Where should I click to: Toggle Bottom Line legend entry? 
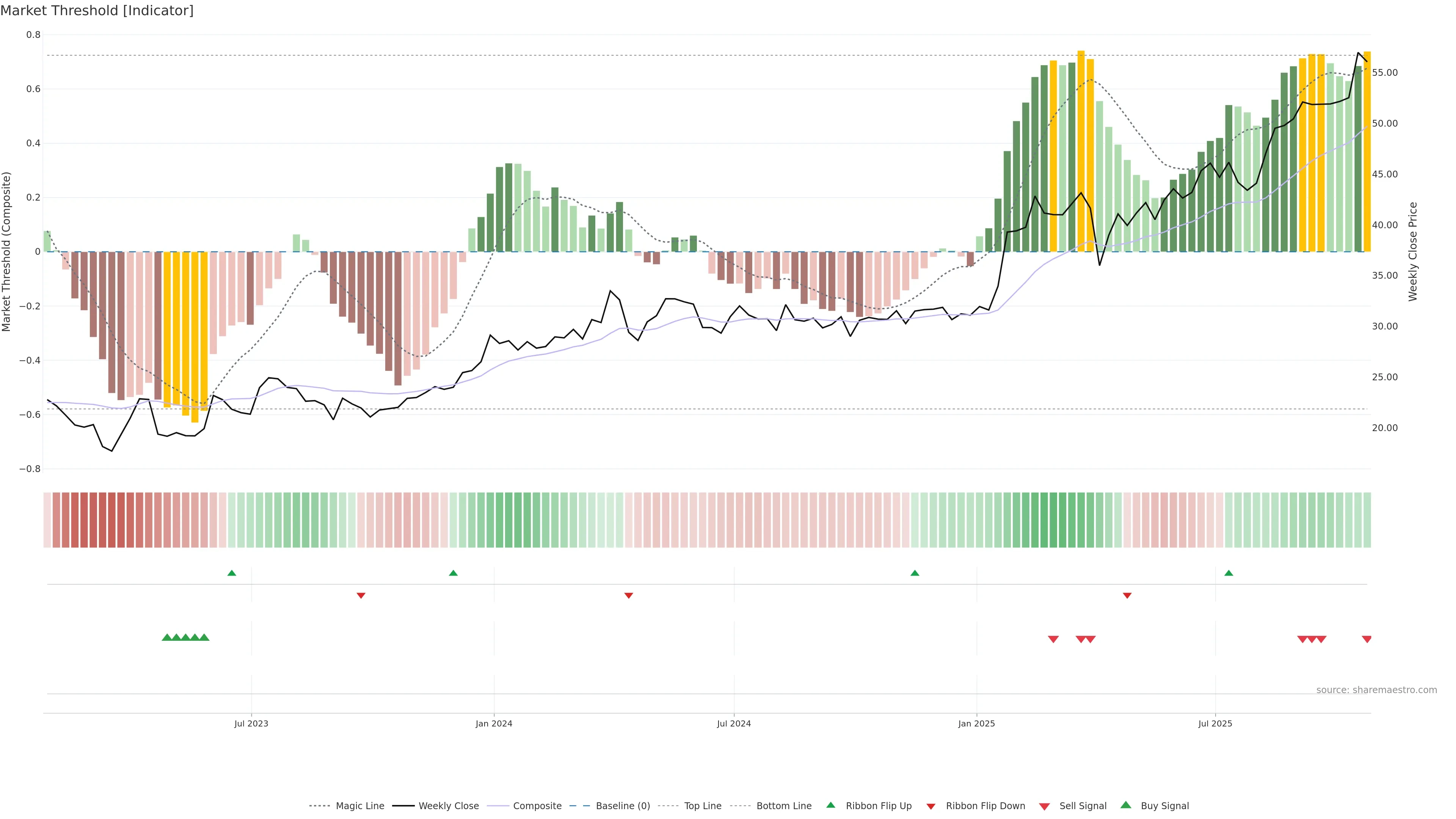coord(783,806)
